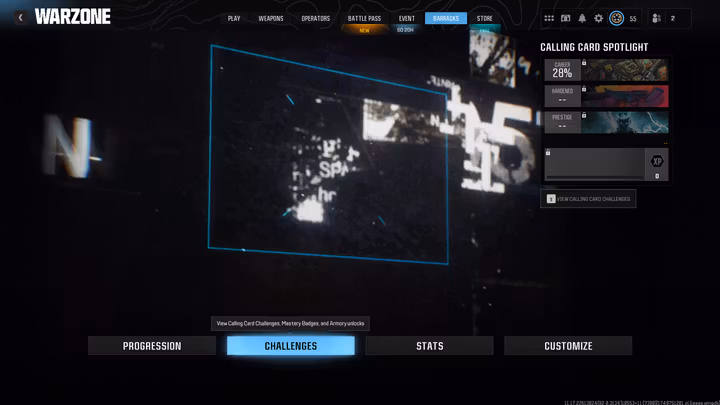Click the player level 55 text
This screenshot has height=405, width=720.
(x=633, y=19)
